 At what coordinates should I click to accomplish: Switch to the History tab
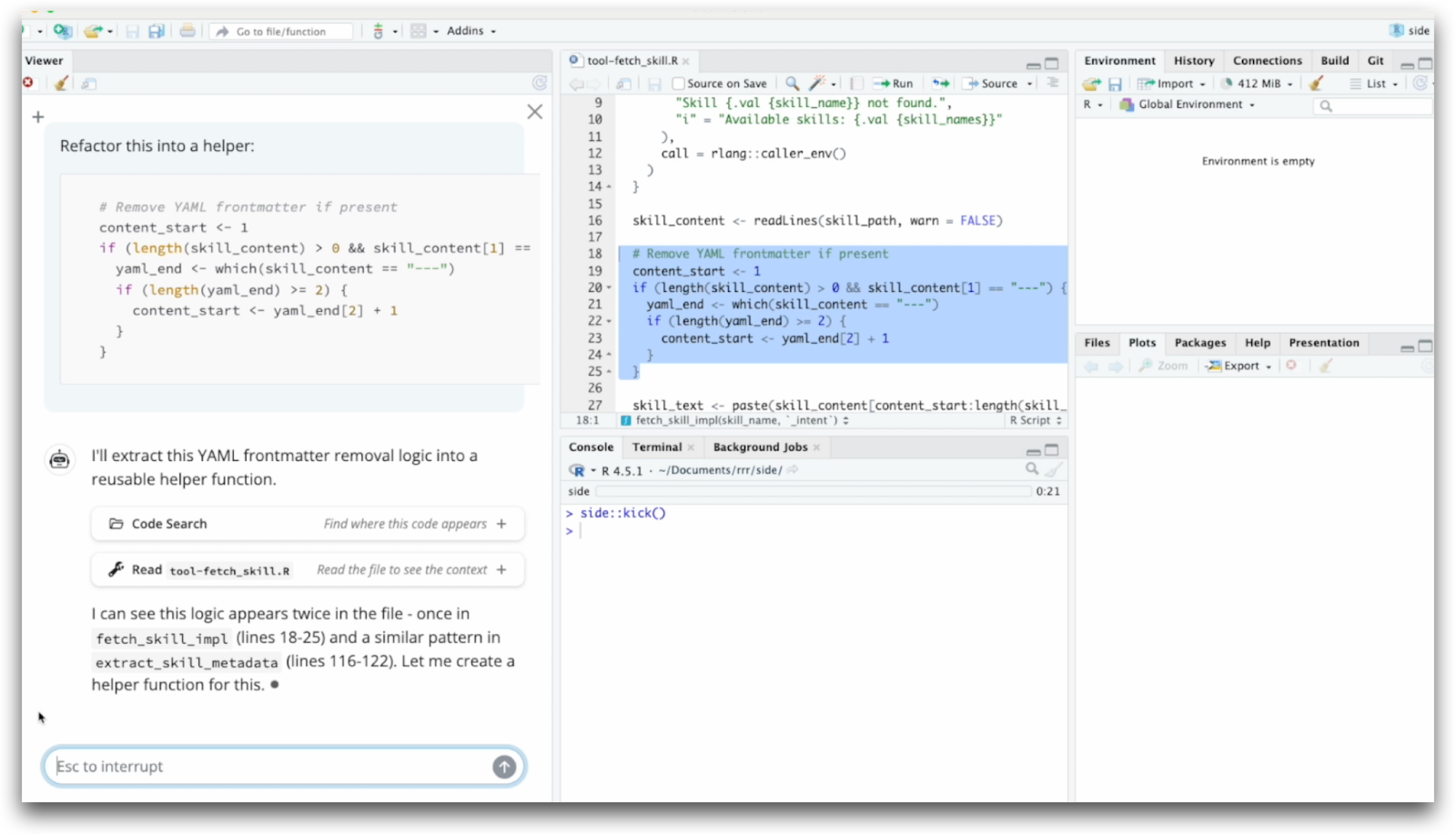click(x=1193, y=61)
